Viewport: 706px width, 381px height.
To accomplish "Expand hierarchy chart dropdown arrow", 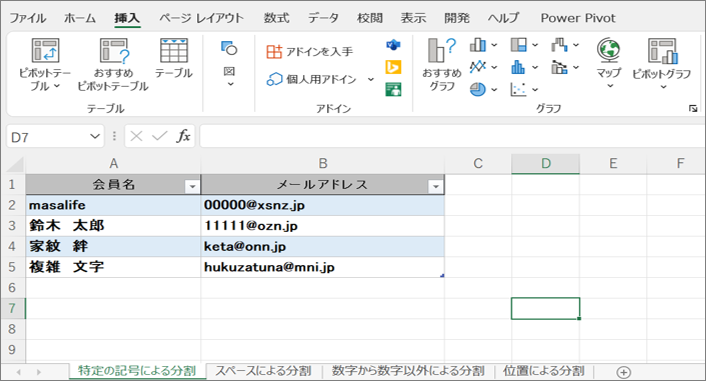I will point(535,45).
